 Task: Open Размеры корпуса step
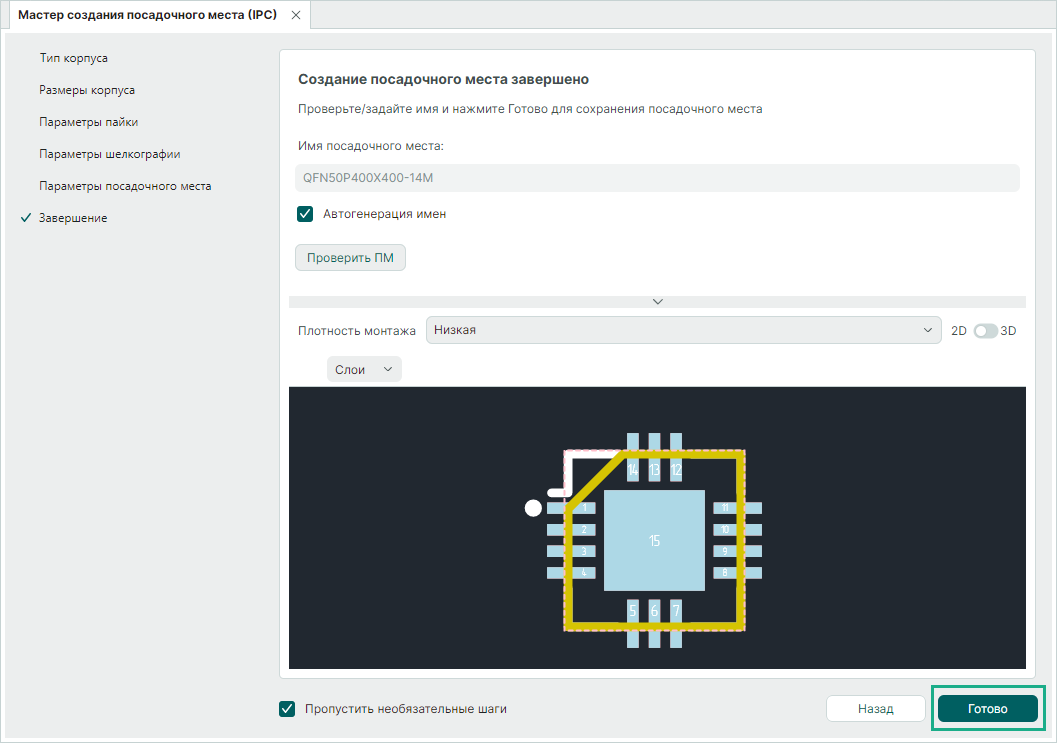click(87, 90)
